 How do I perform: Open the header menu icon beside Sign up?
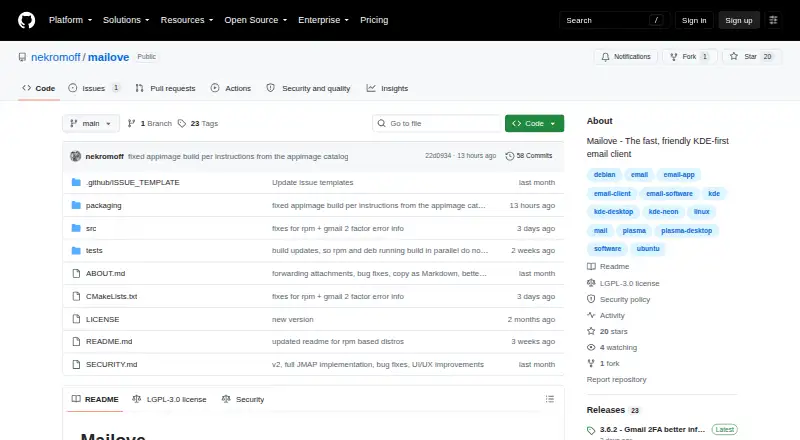point(773,20)
